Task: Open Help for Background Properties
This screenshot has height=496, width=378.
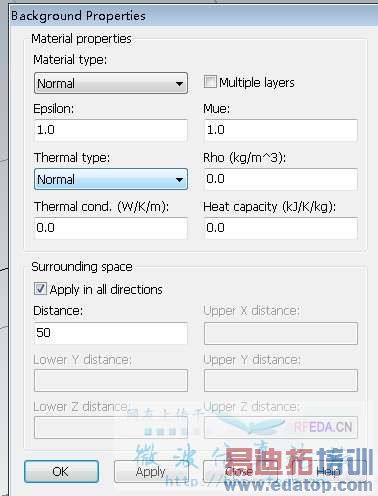Action: tap(328, 471)
